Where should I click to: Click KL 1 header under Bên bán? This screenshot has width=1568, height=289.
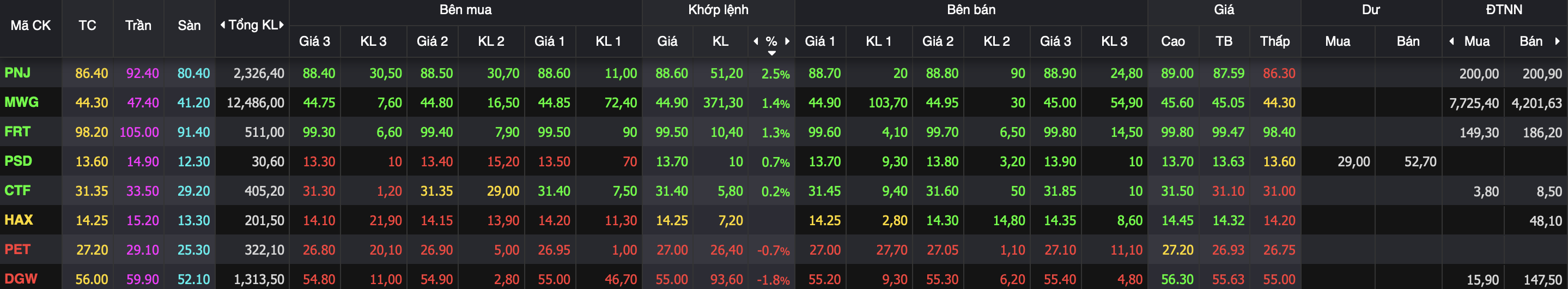click(x=878, y=41)
